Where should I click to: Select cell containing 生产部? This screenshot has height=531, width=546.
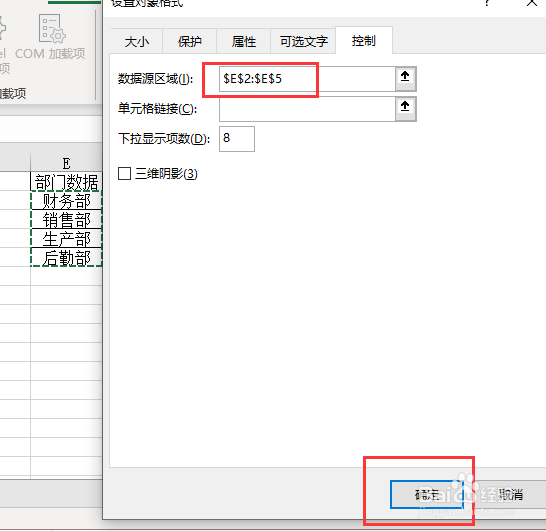(x=66, y=239)
